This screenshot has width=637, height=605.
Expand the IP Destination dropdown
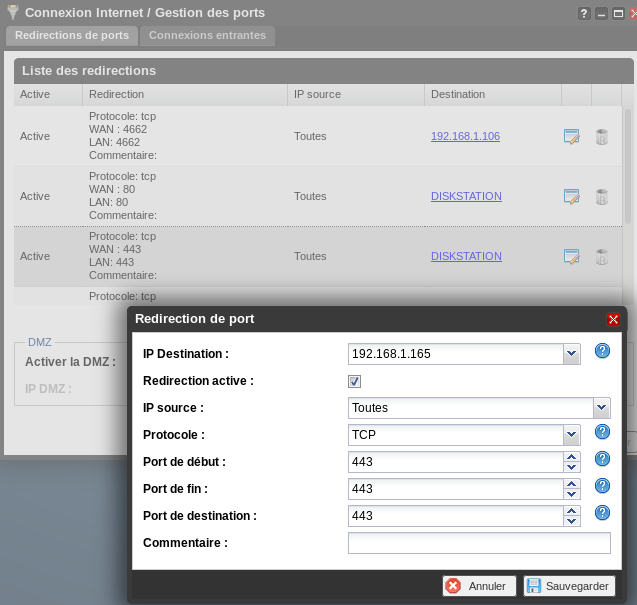[x=571, y=354]
